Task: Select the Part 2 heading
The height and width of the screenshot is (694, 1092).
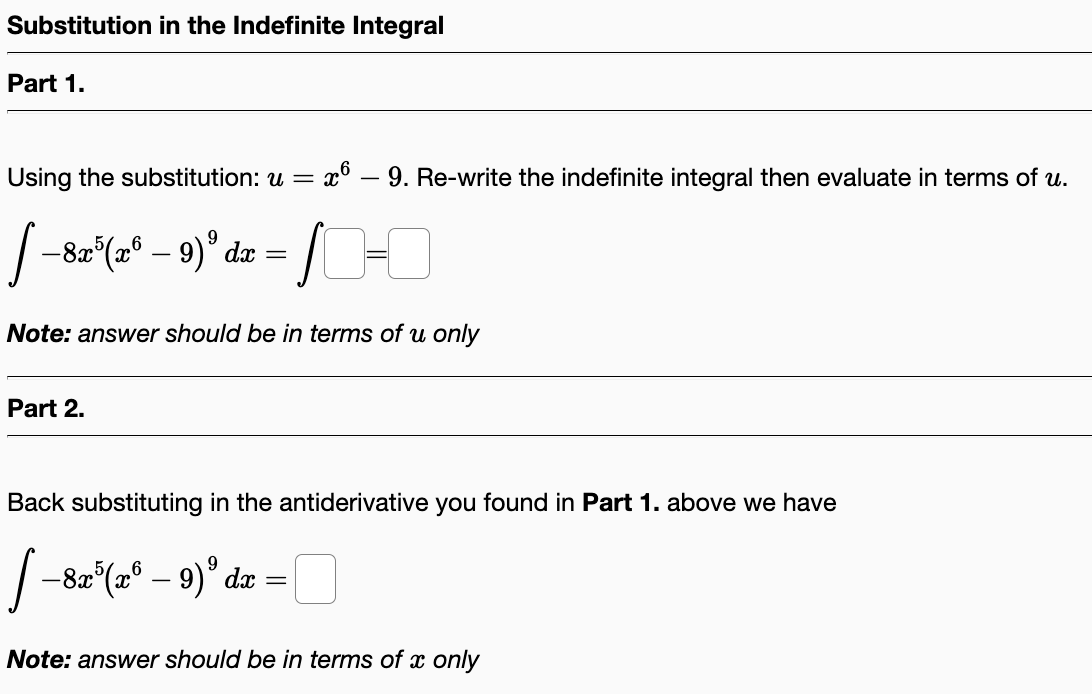Action: [x=44, y=409]
